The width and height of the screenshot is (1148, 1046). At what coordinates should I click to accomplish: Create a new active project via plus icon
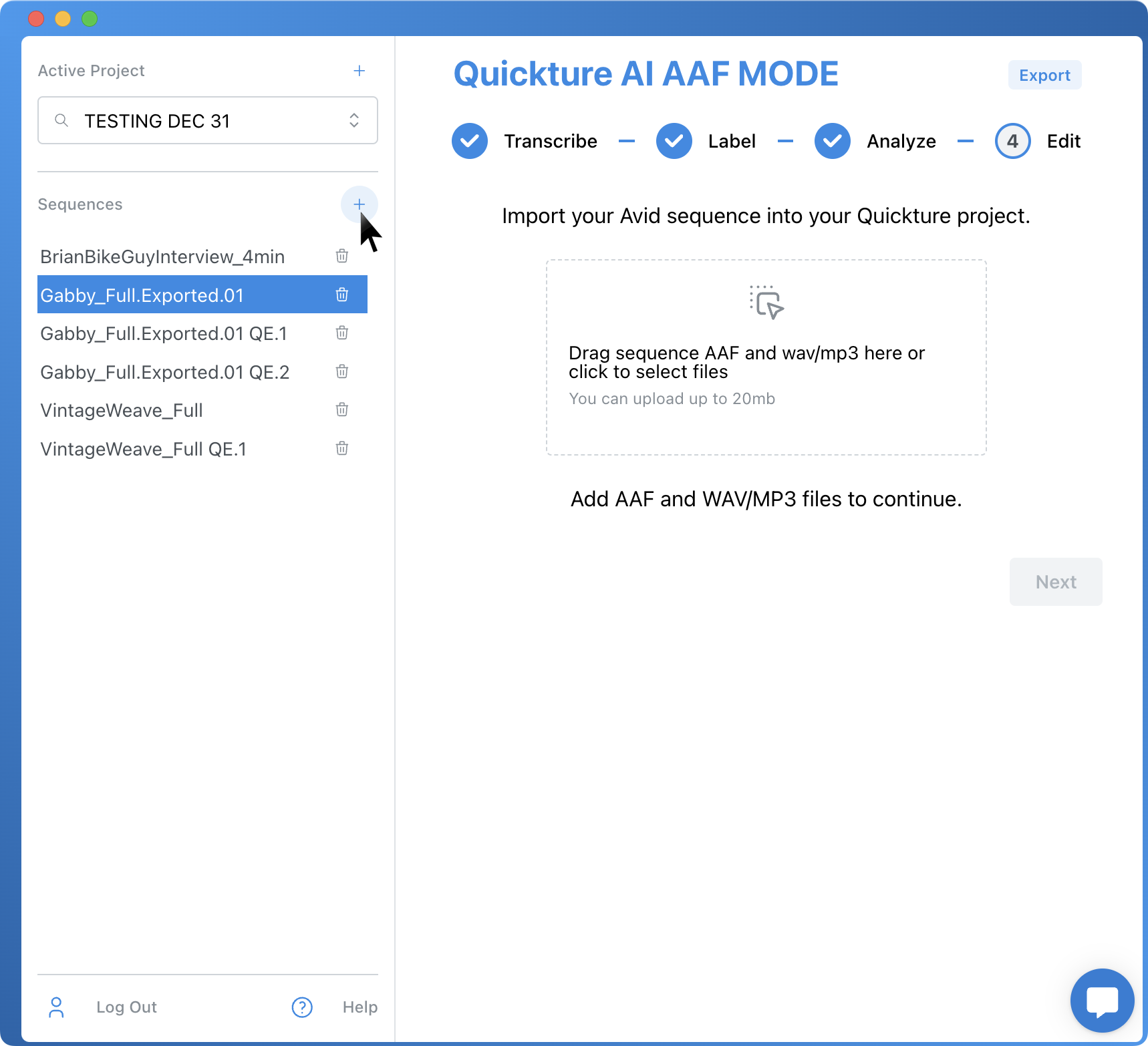359,71
